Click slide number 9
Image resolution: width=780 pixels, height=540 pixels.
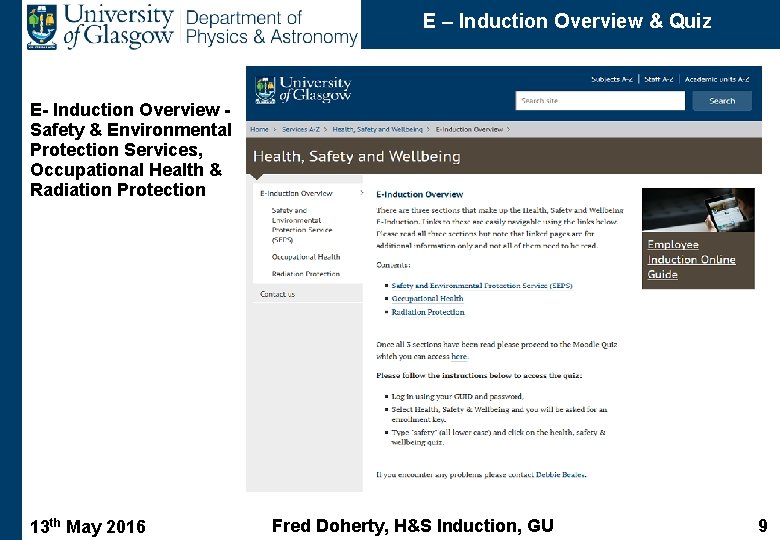(x=763, y=526)
